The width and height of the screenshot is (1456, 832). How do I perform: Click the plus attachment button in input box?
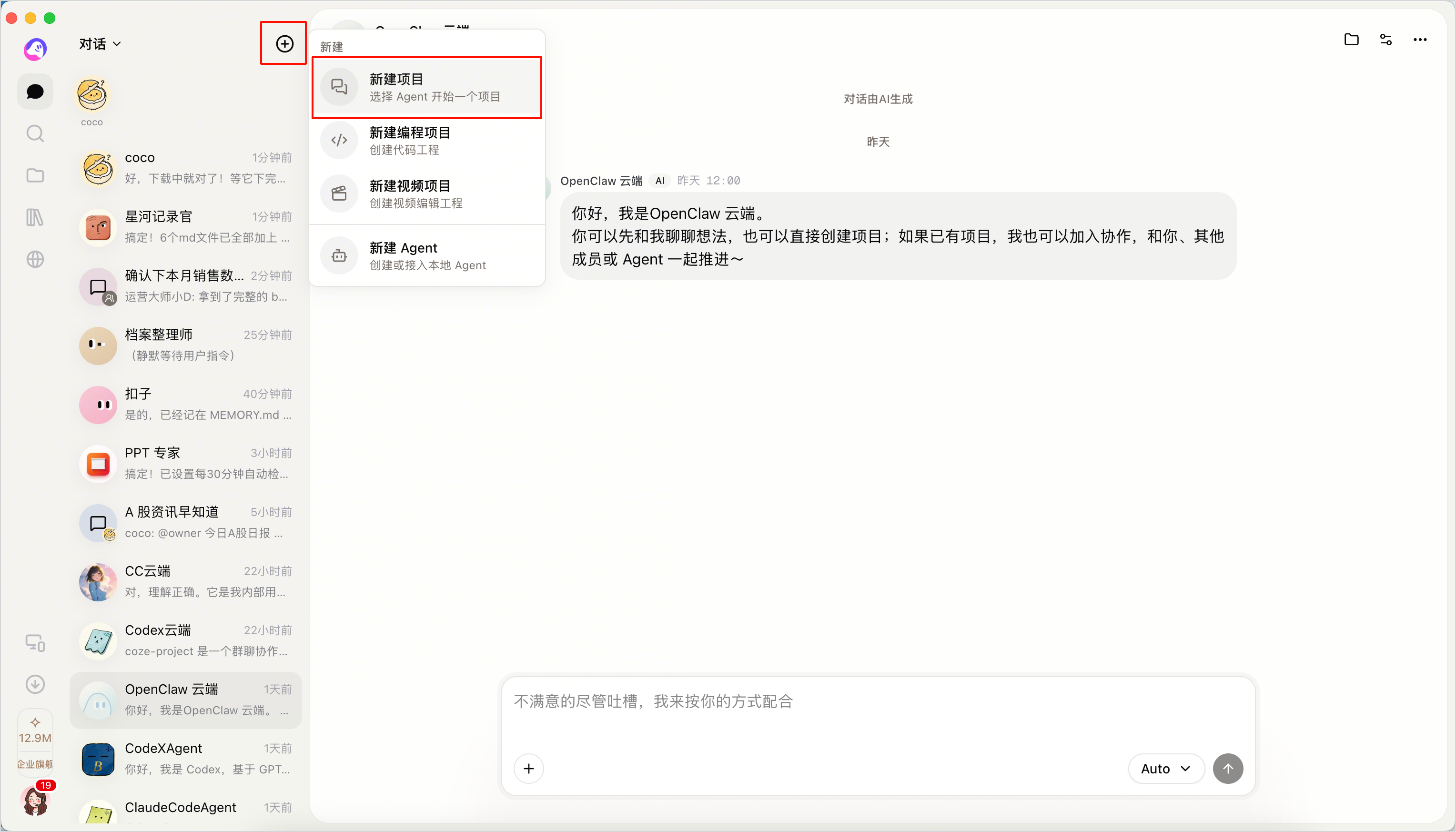click(x=528, y=769)
